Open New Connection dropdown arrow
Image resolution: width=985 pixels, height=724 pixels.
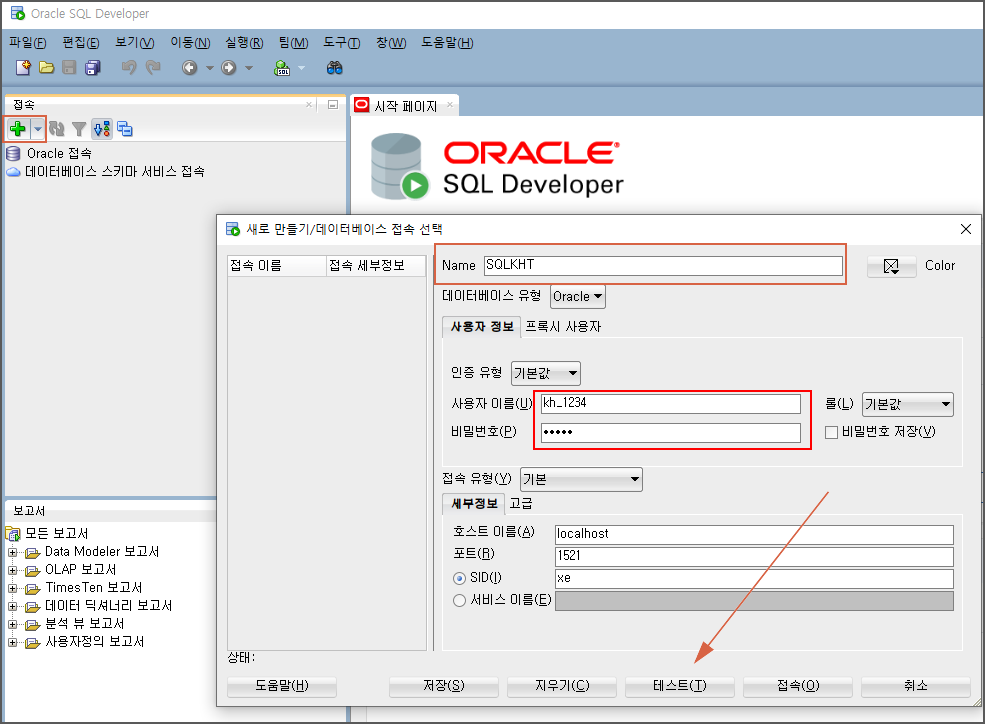point(38,129)
